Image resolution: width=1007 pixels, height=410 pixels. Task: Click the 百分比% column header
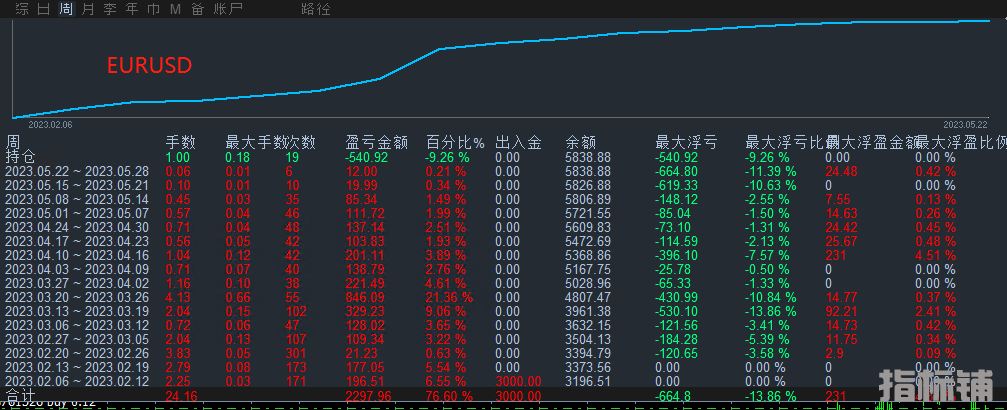pyautogui.click(x=455, y=142)
